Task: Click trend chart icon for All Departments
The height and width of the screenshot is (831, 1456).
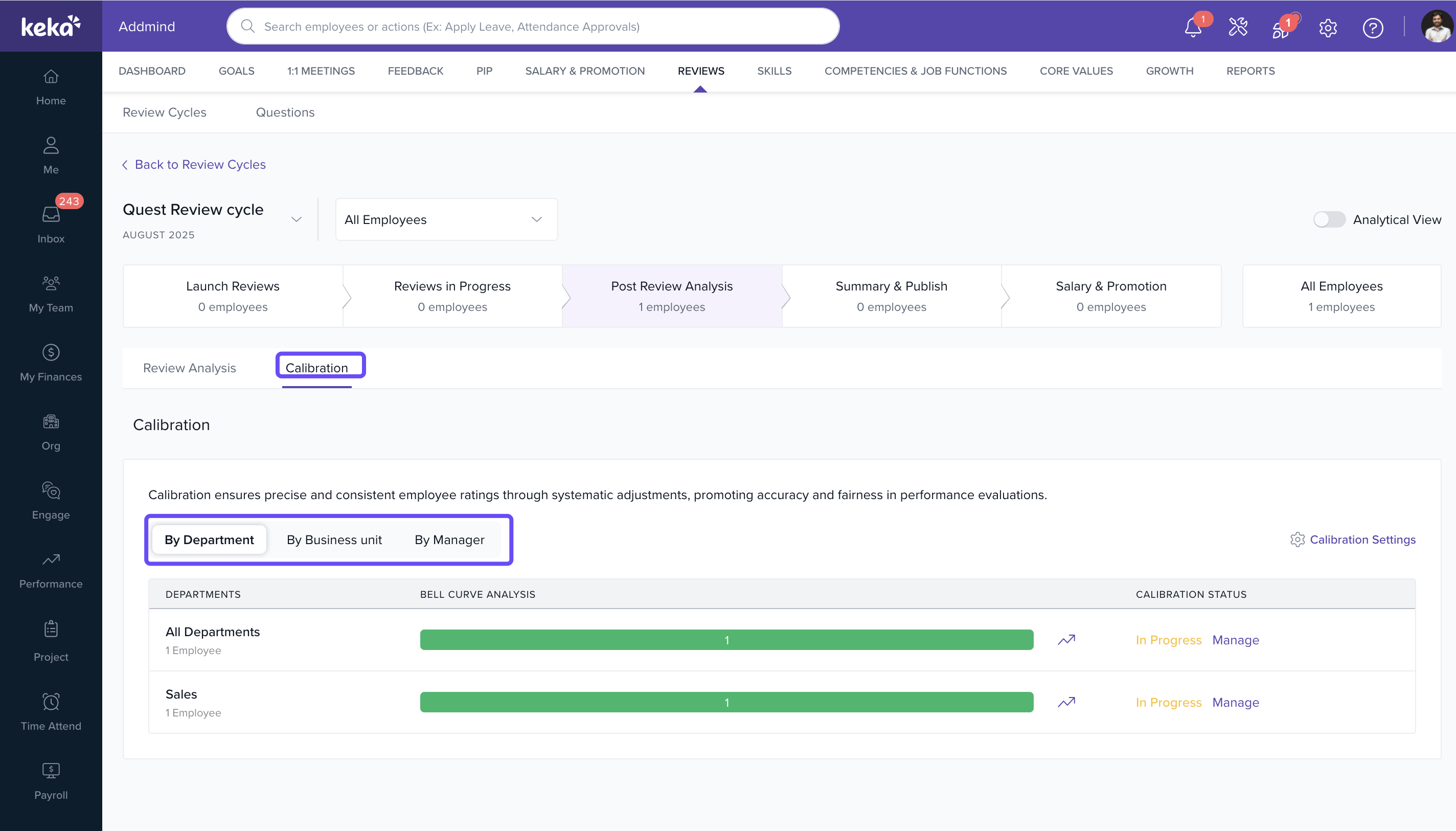Action: pos(1066,640)
